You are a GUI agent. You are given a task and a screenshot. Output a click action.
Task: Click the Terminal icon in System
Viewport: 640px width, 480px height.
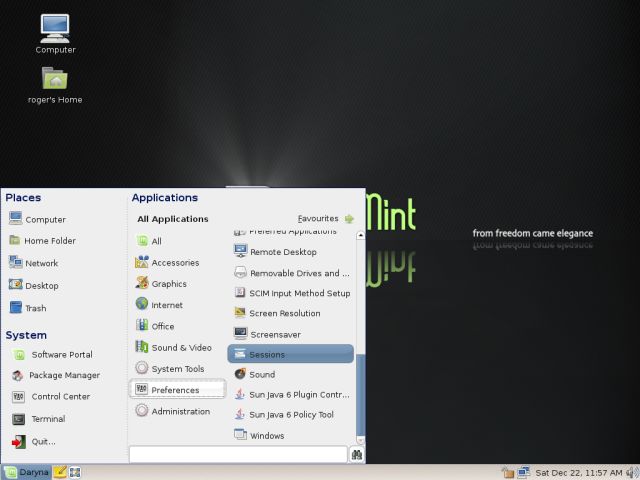[x=18, y=419]
